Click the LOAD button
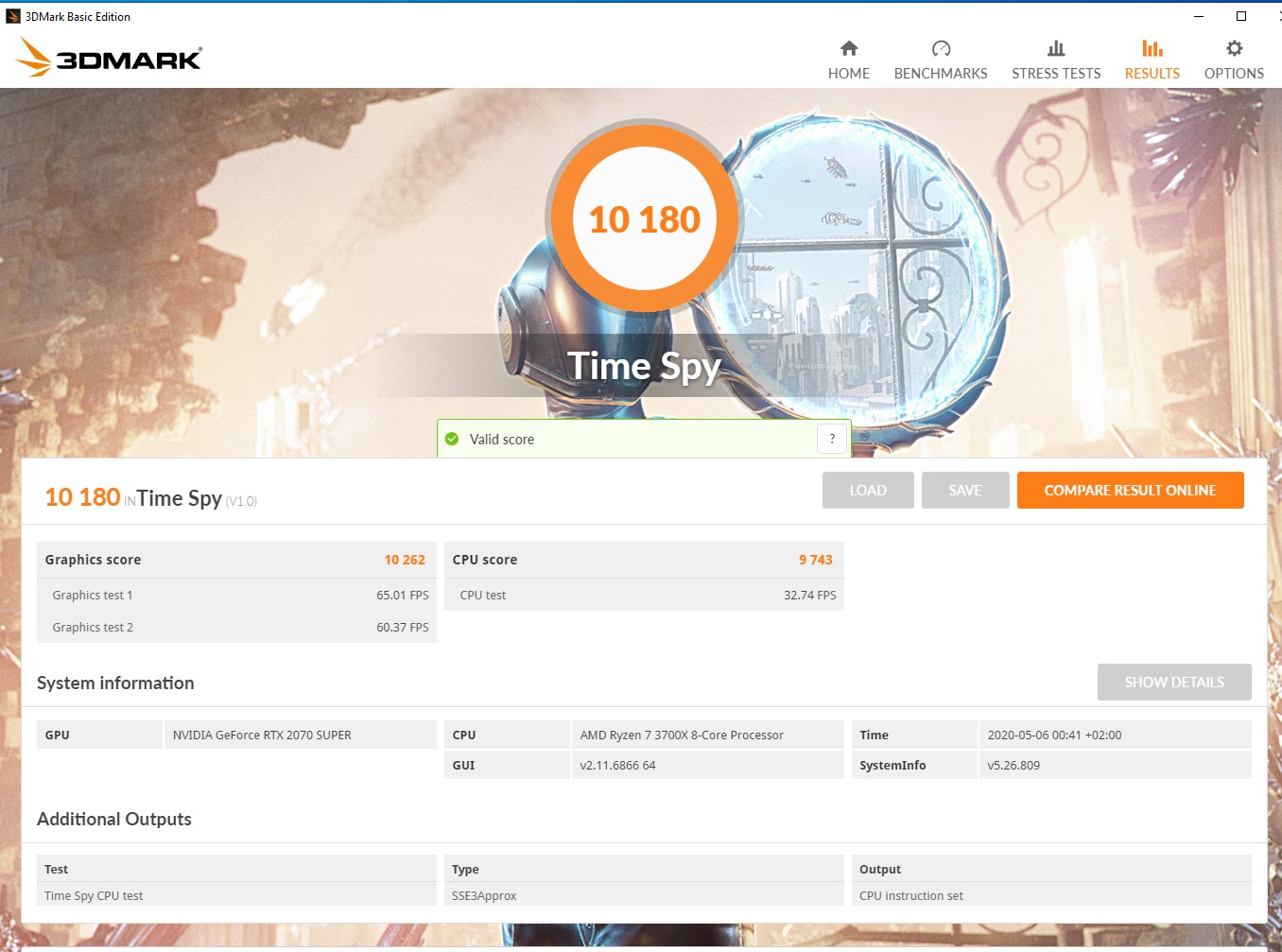1282x952 pixels. [868, 490]
